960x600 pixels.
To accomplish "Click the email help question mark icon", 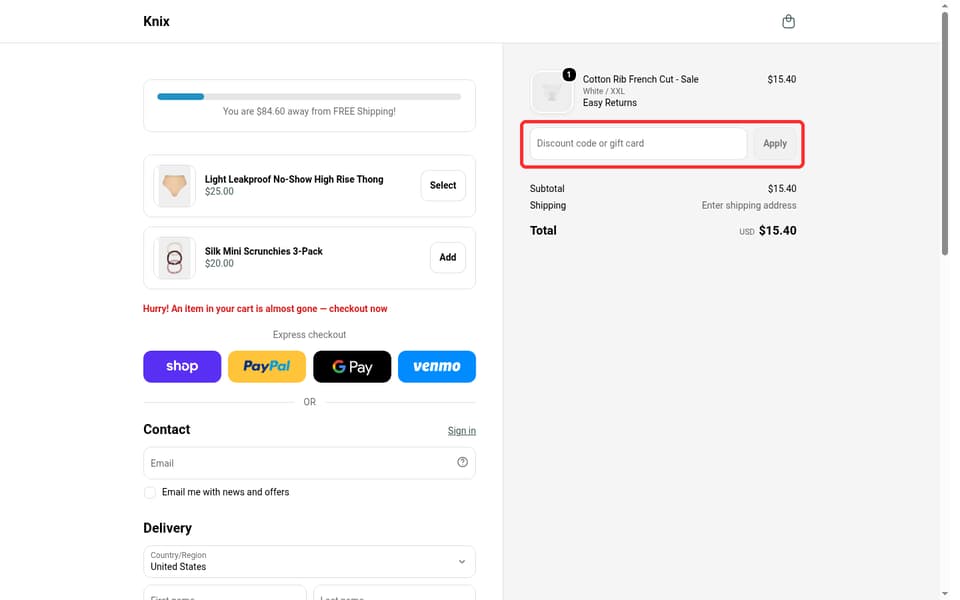I will [x=462, y=462].
